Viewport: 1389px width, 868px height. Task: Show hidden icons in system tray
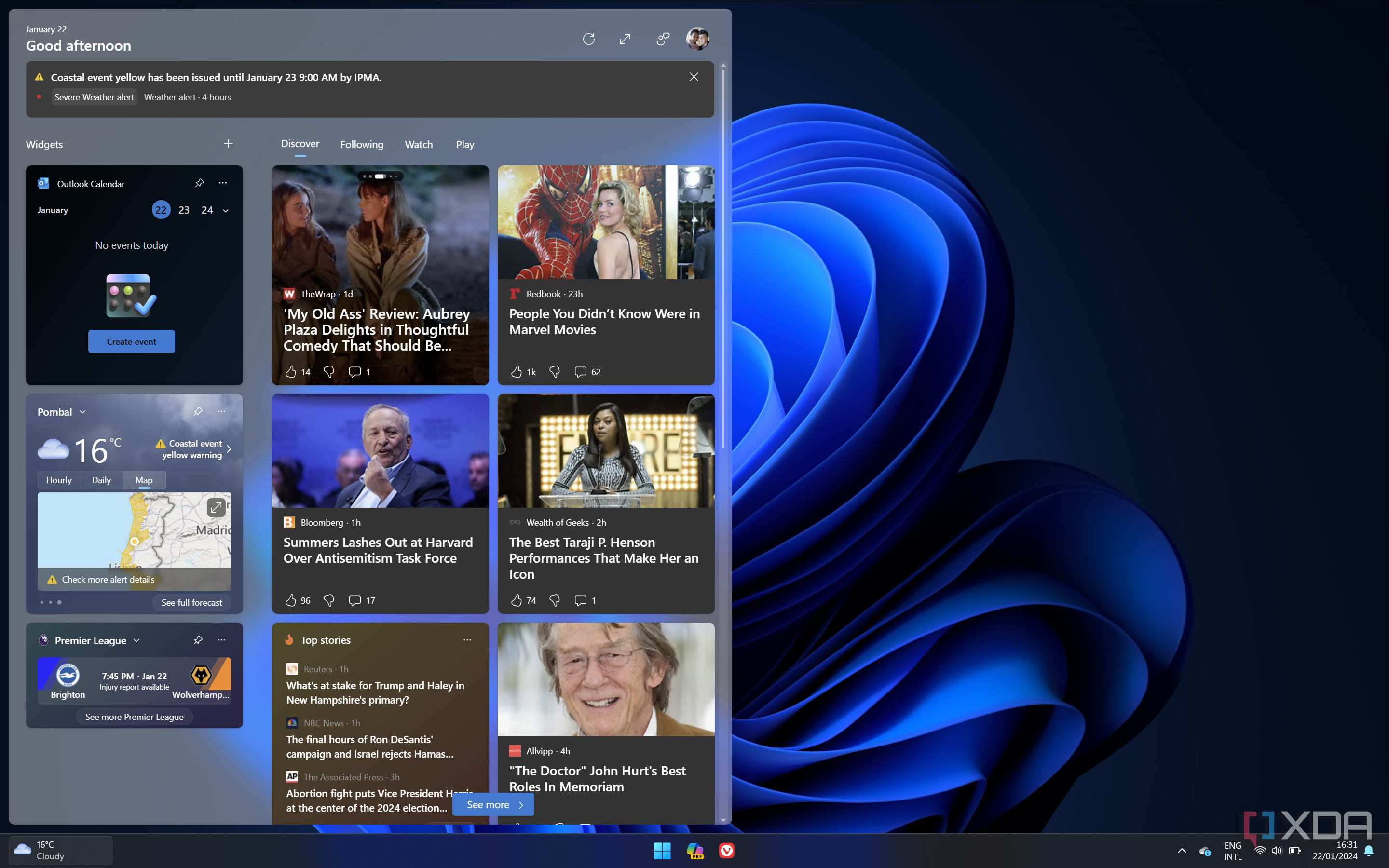click(x=1182, y=851)
